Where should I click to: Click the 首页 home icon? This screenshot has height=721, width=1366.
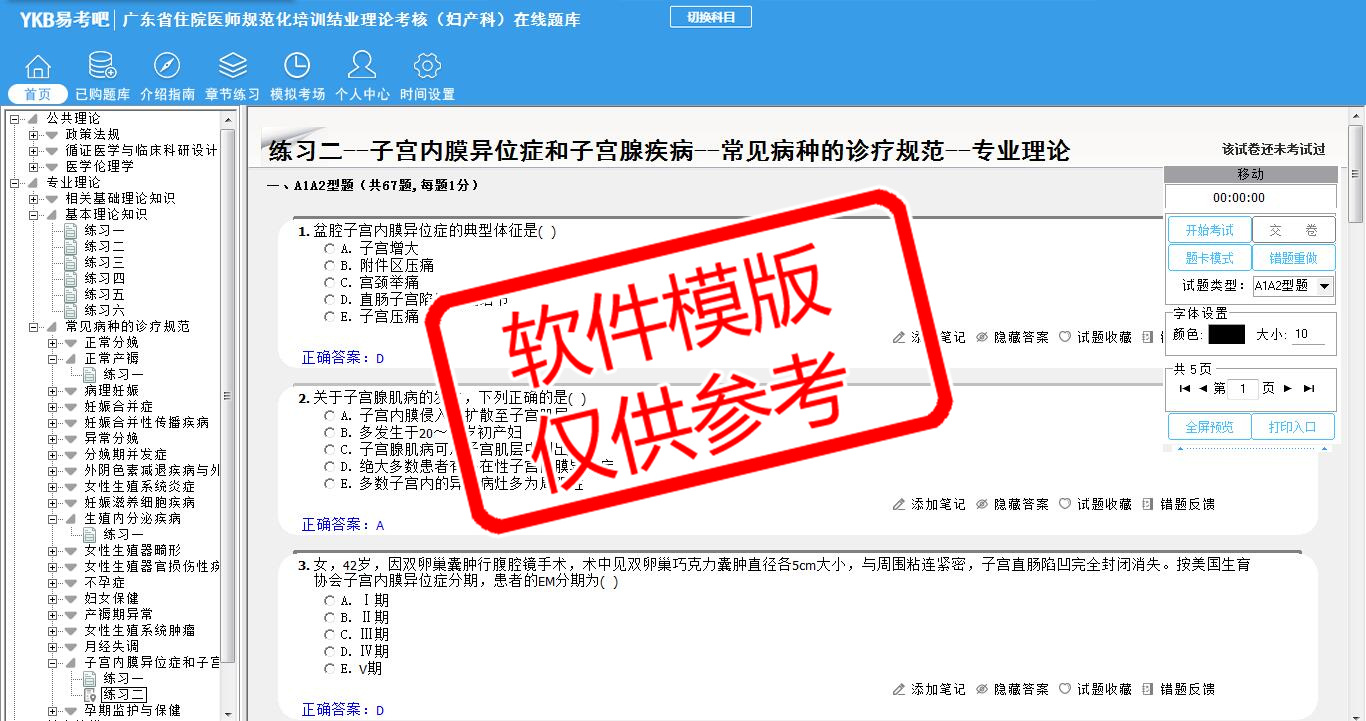pos(38,67)
